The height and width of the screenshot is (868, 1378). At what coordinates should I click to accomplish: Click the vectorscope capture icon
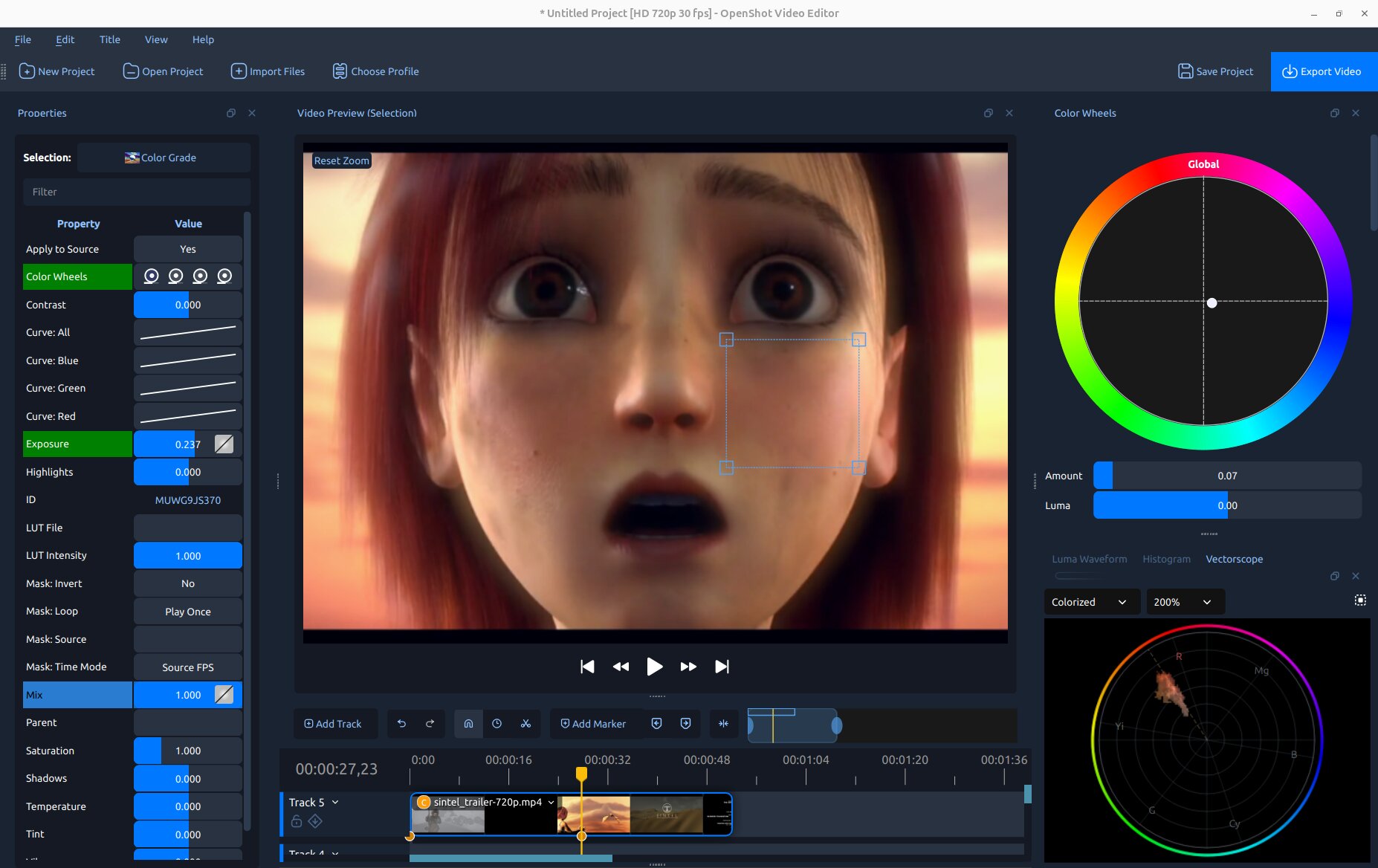1360,600
